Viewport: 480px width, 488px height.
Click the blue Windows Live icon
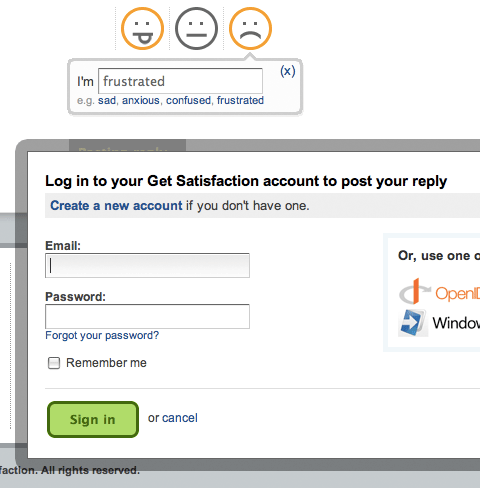pos(413,323)
